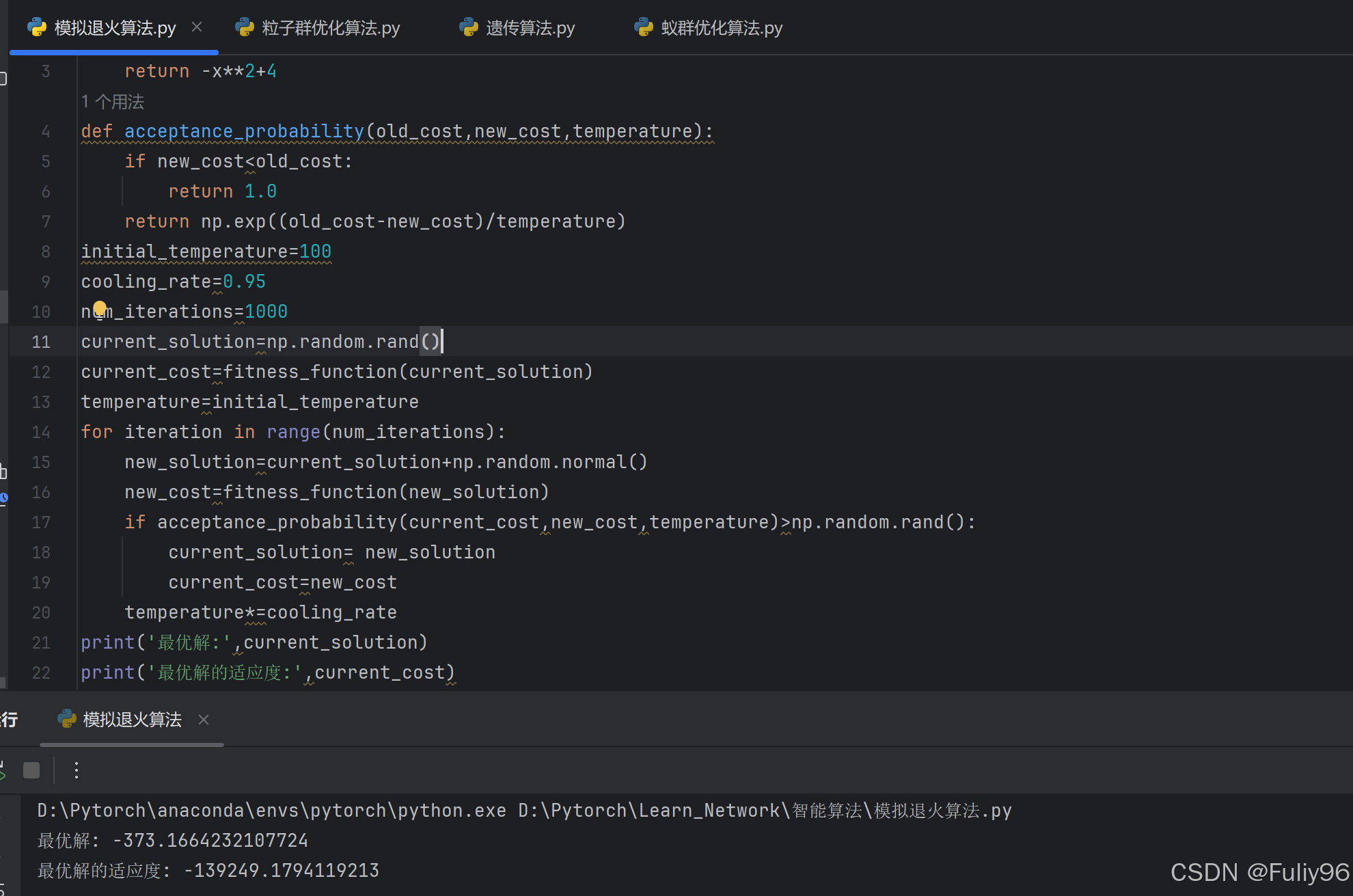Click the value 1000 on line 10

click(266, 312)
